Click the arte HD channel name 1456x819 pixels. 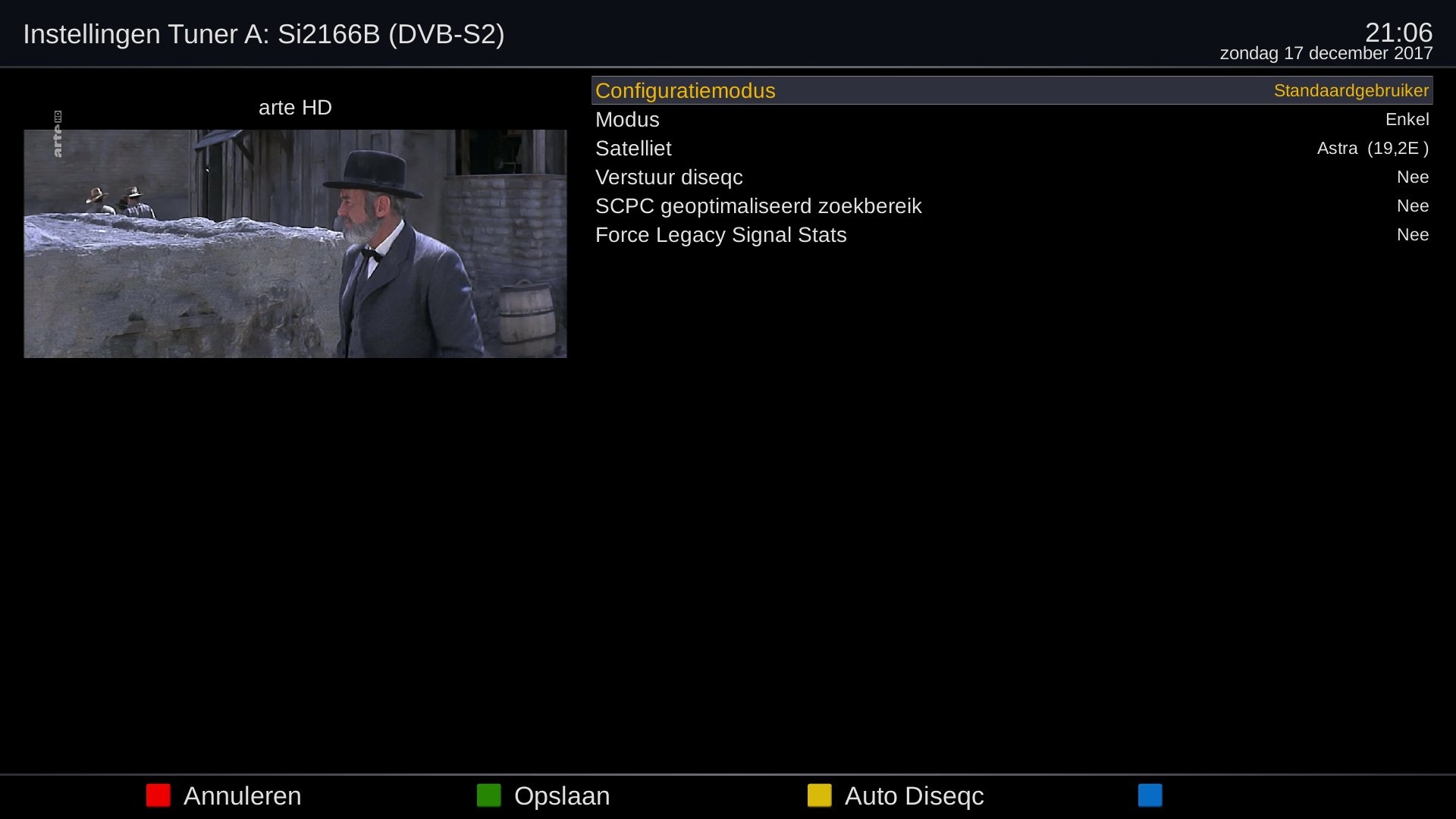295,107
